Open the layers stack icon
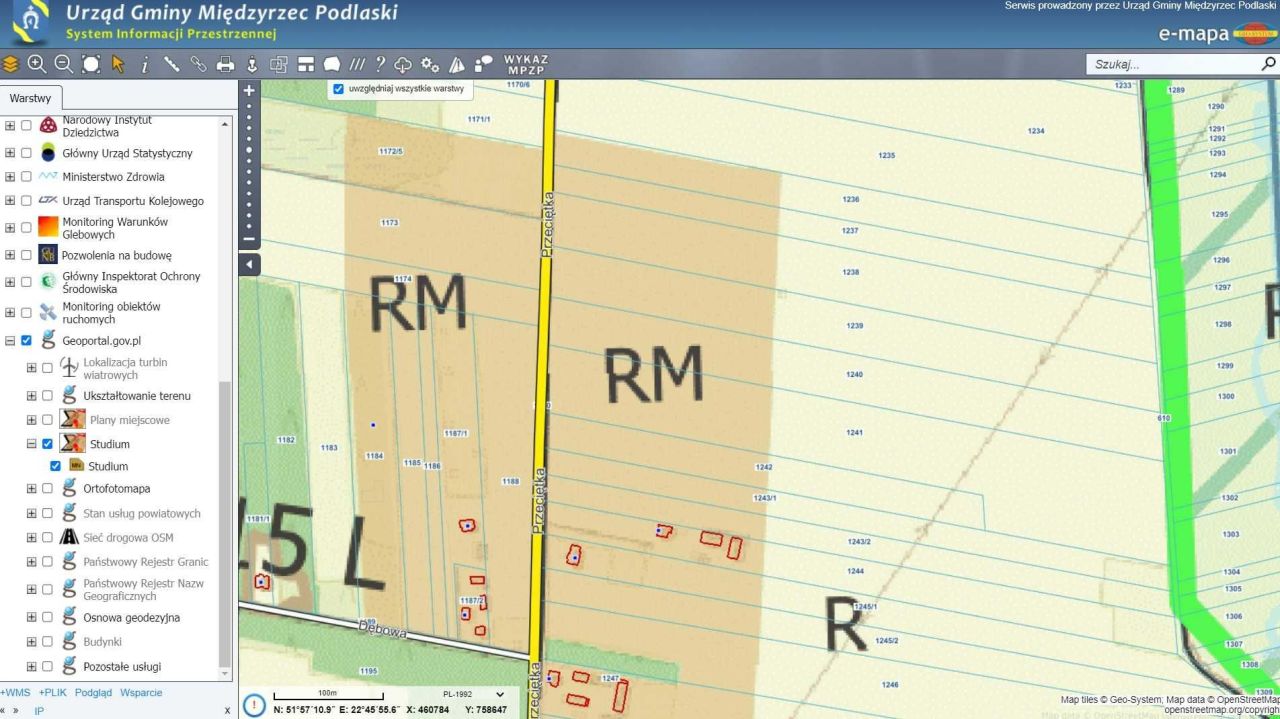Viewport: 1280px width, 719px height. click(x=11, y=64)
